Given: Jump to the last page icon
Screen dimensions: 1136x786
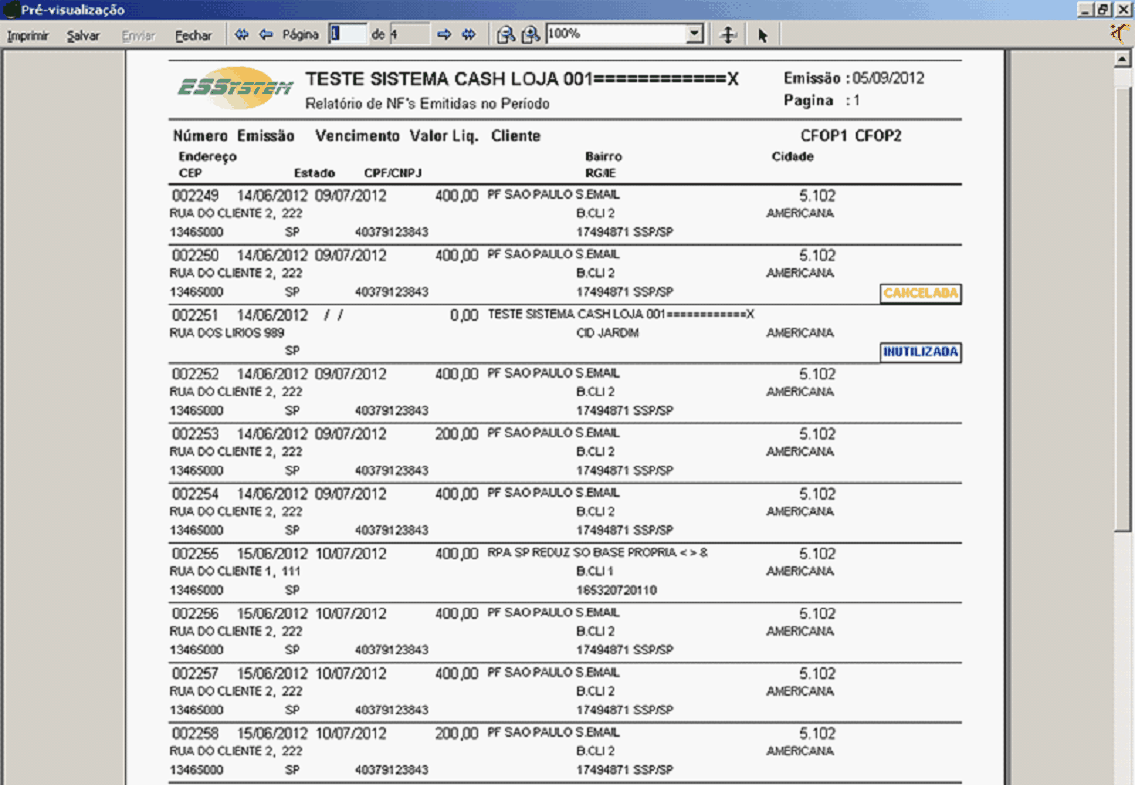Looking at the screenshot, I should (x=469, y=35).
